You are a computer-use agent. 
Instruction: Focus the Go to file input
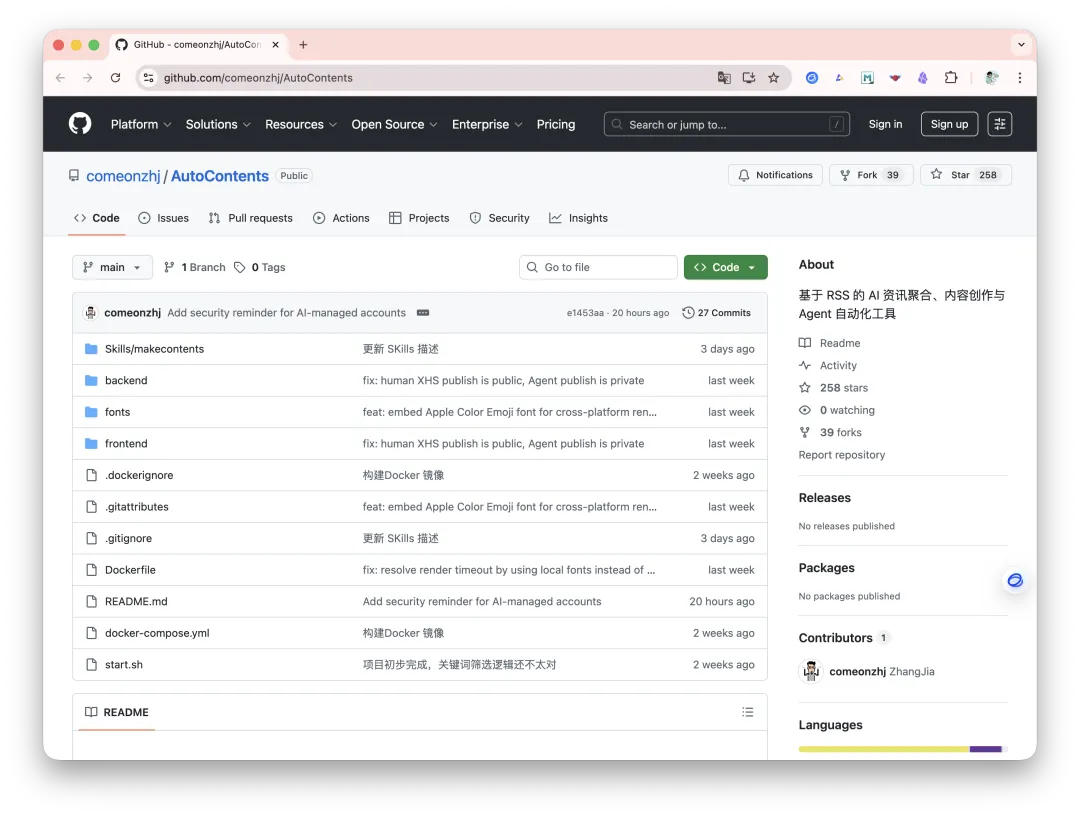599,267
